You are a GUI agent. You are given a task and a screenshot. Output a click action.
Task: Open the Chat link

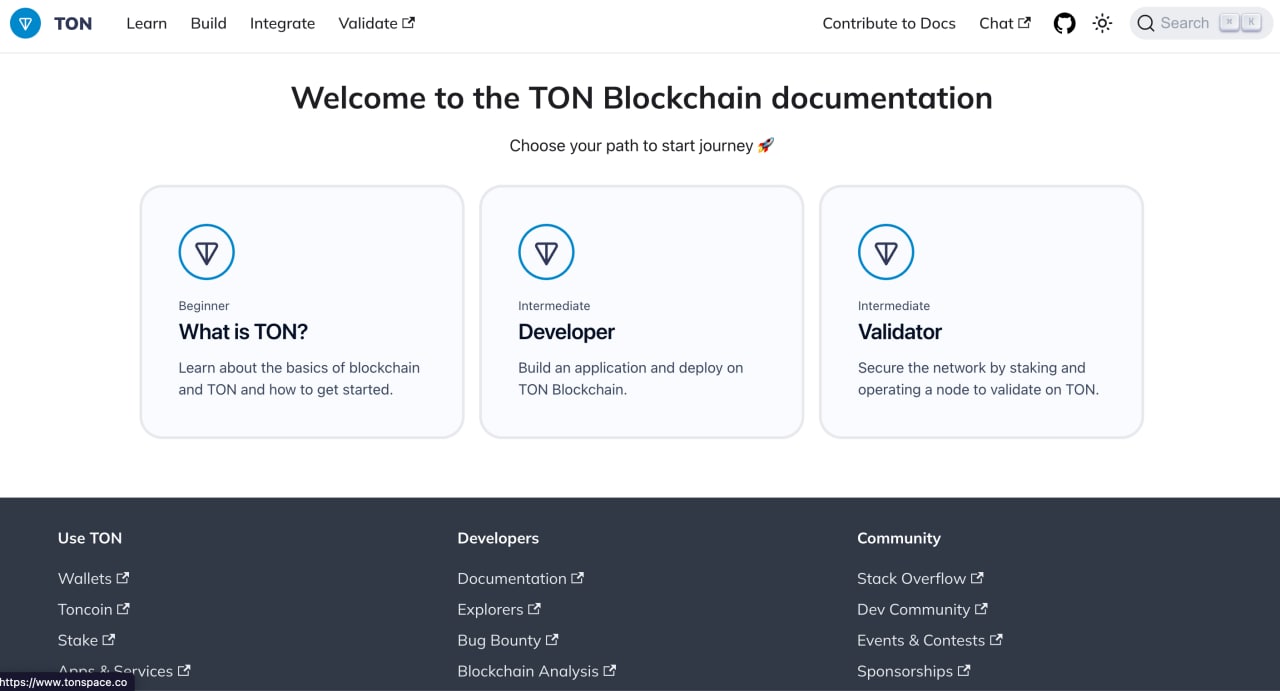(1005, 23)
